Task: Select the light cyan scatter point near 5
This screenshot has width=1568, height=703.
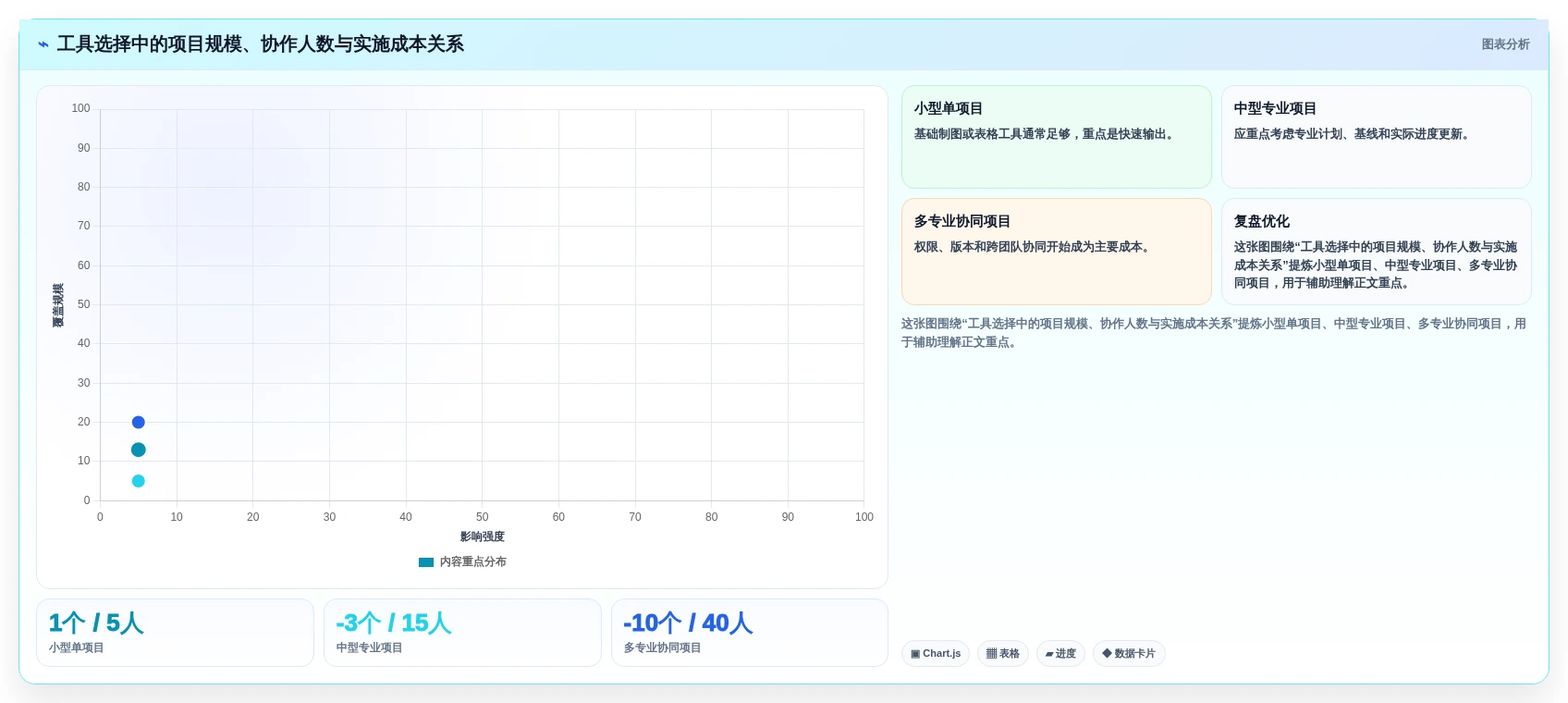Action: pyautogui.click(x=139, y=481)
